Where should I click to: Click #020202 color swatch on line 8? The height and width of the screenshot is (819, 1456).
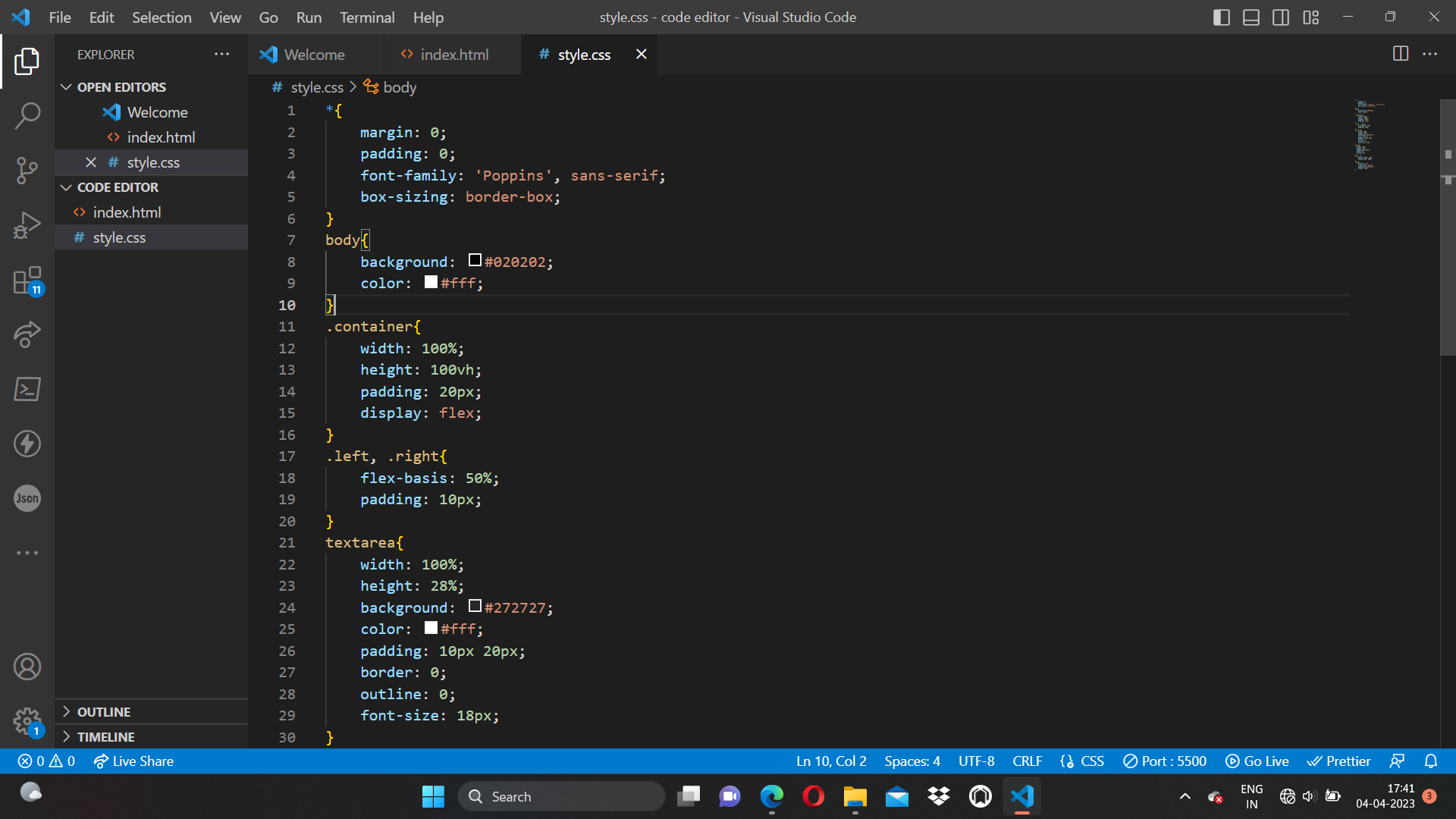pos(475,260)
